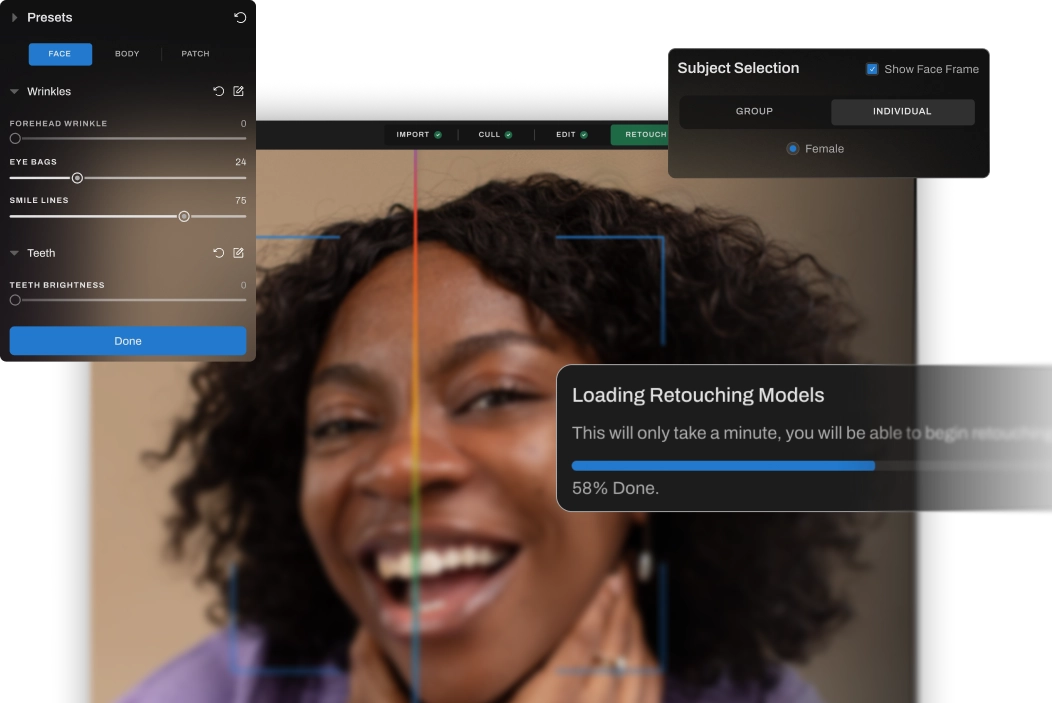Viewport: 1052px width, 703px height.
Task: Reset the Wrinkles section adjustments
Action: (218, 91)
